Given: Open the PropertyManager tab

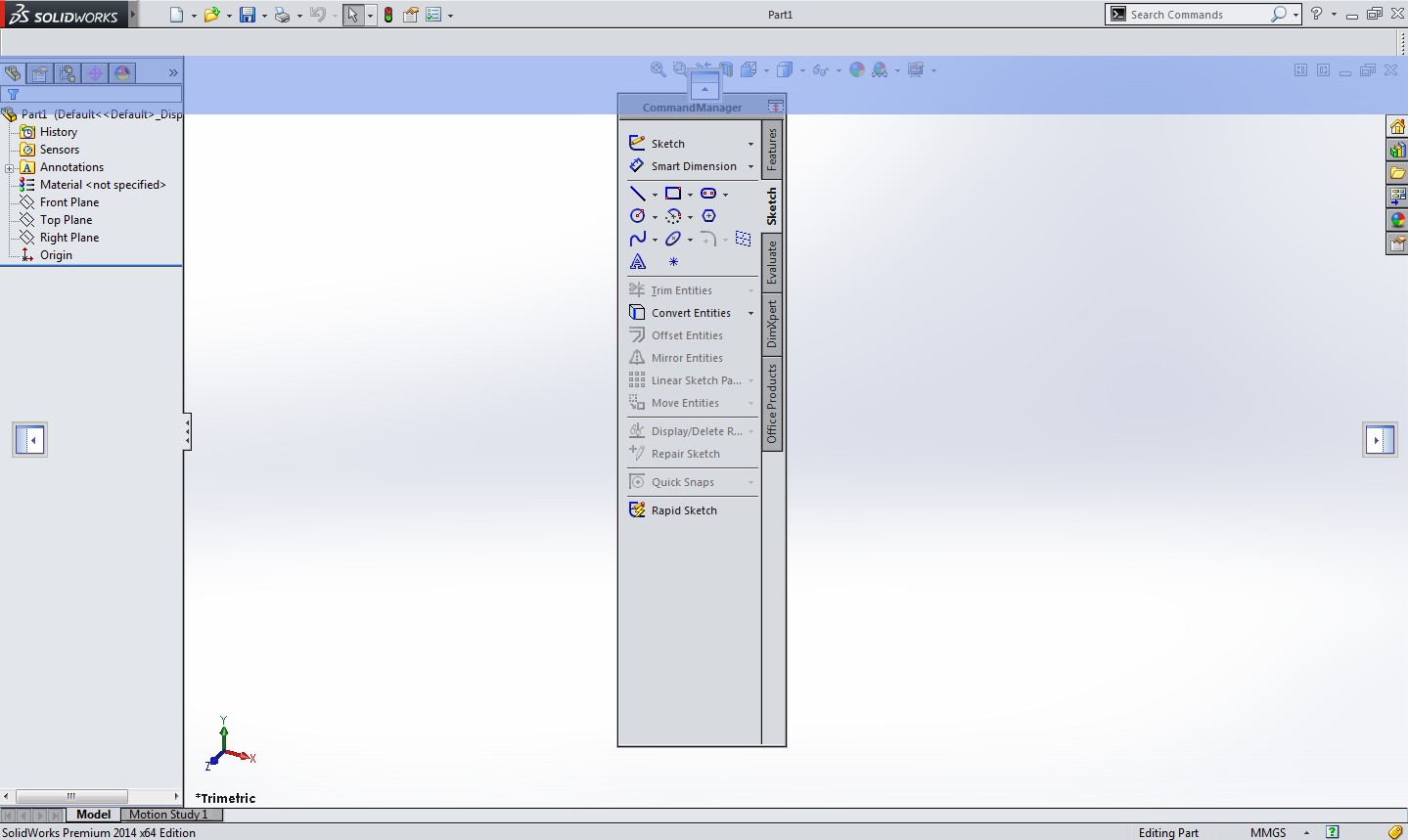Looking at the screenshot, I should tap(40, 73).
